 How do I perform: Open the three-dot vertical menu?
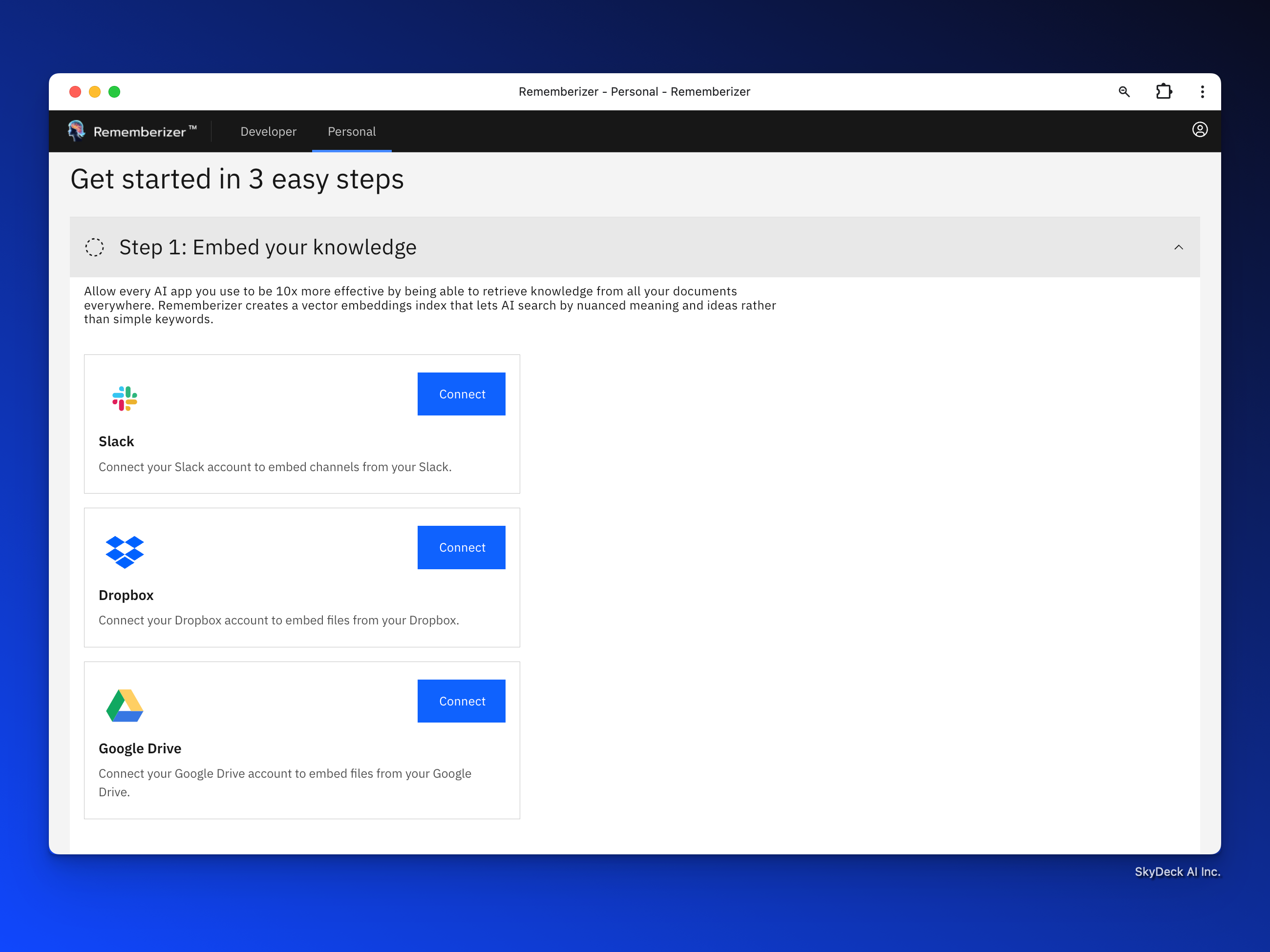pyautogui.click(x=1202, y=92)
